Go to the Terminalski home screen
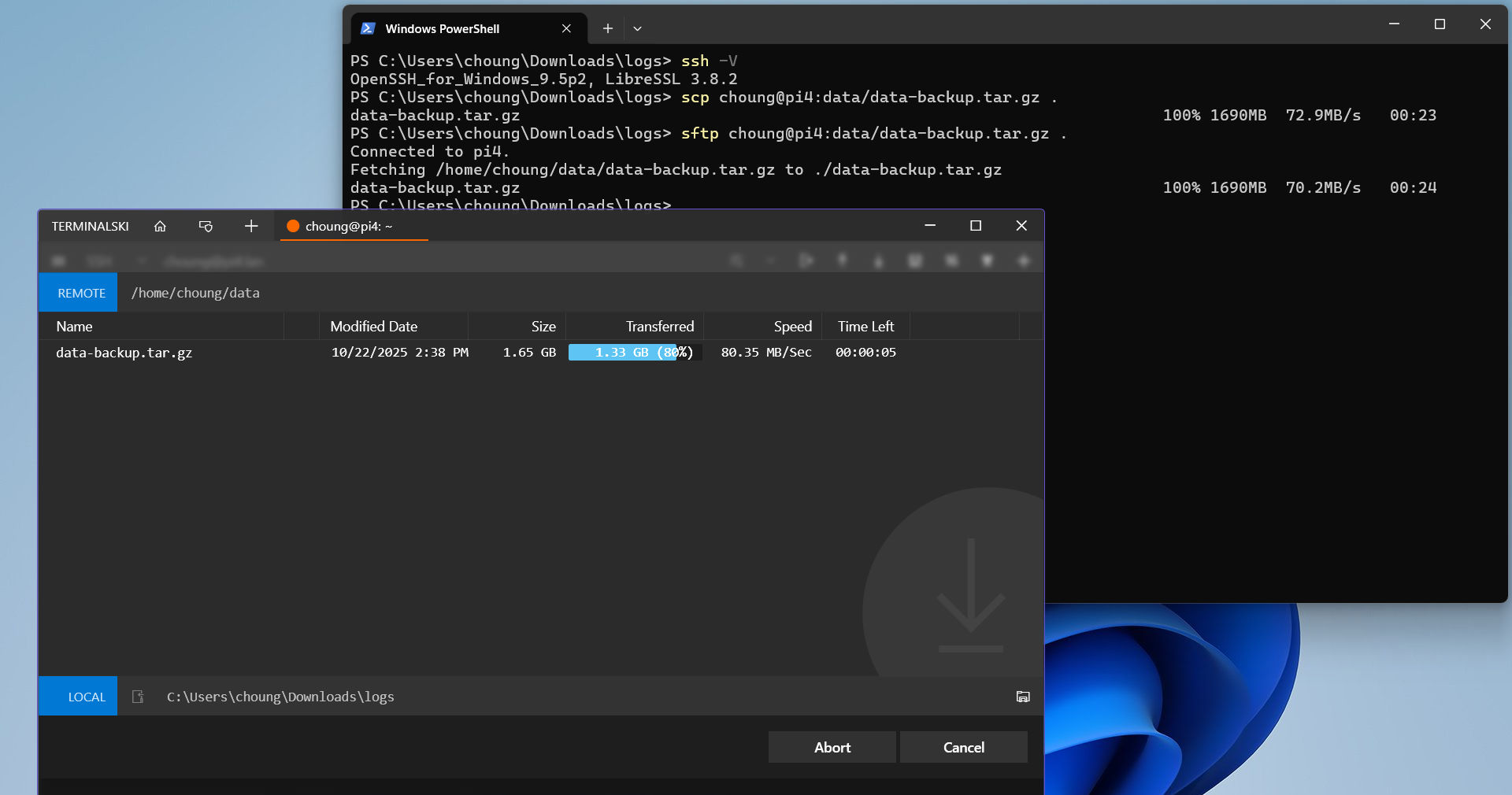 [160, 227]
